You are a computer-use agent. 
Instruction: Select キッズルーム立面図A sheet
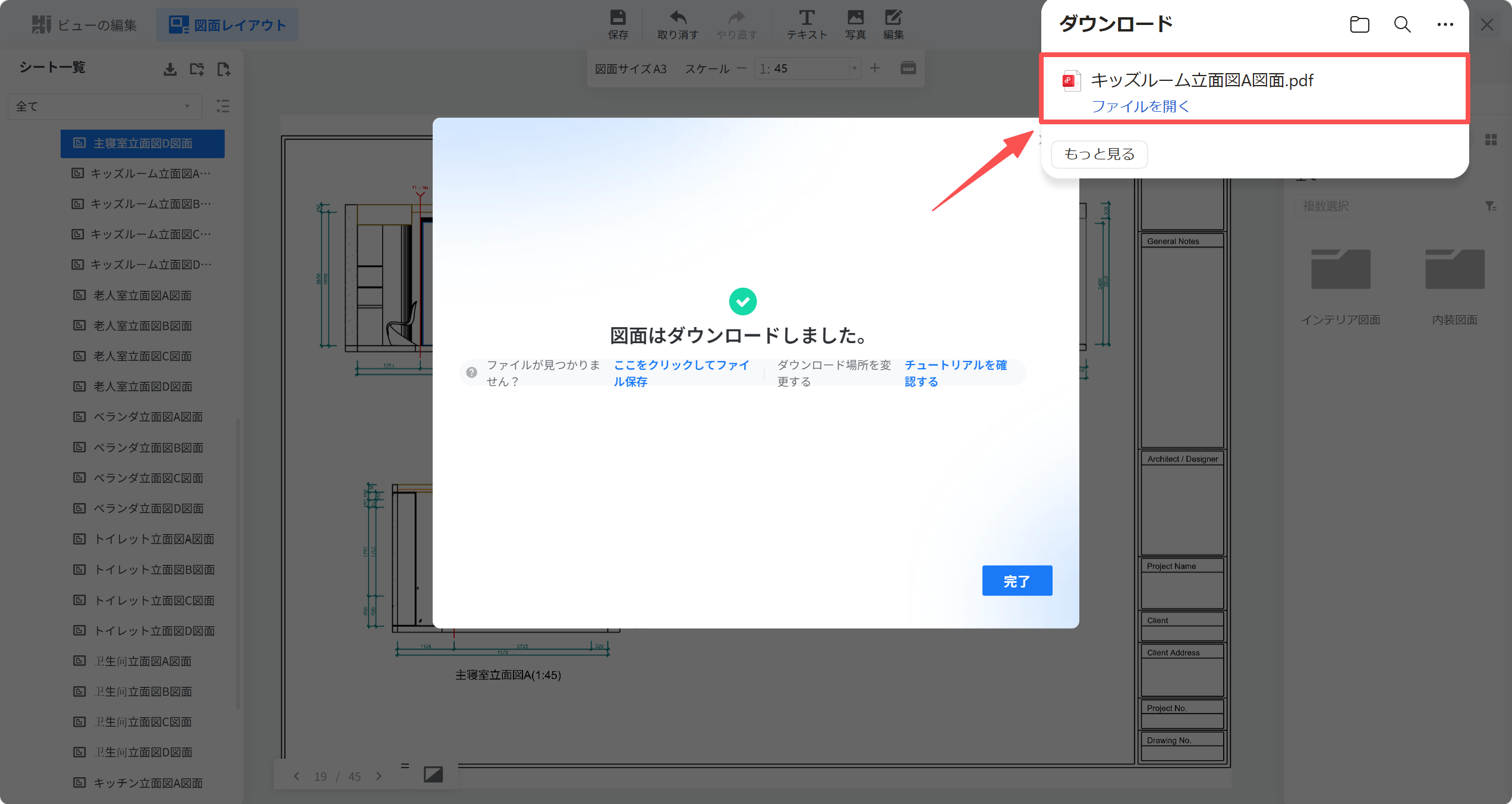click(x=141, y=174)
